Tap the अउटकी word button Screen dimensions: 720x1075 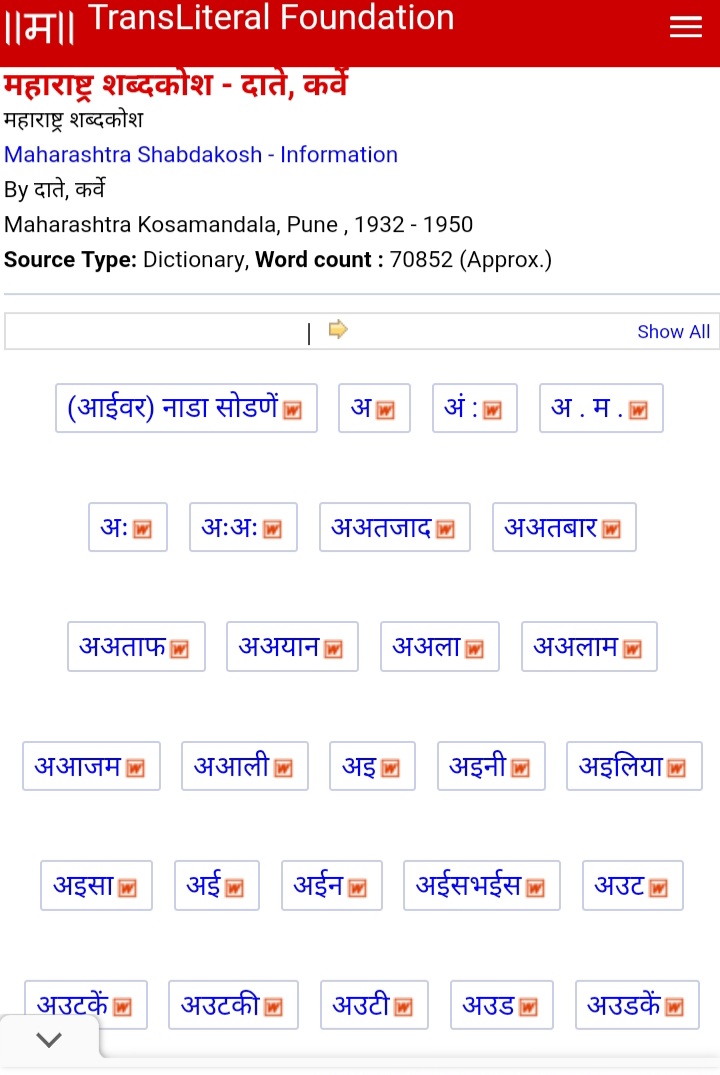tap(220, 1005)
